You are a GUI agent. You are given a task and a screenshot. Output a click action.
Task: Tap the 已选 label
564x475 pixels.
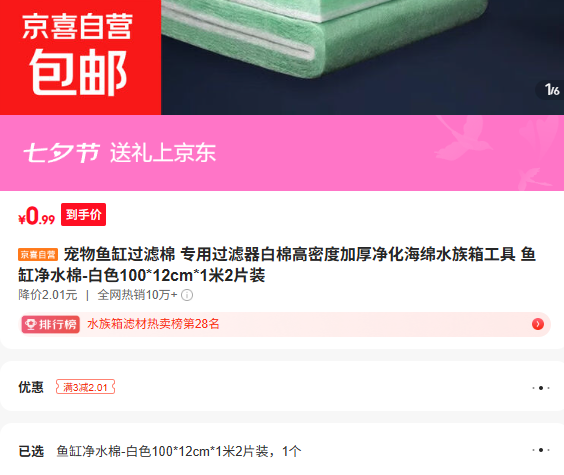point(31,451)
